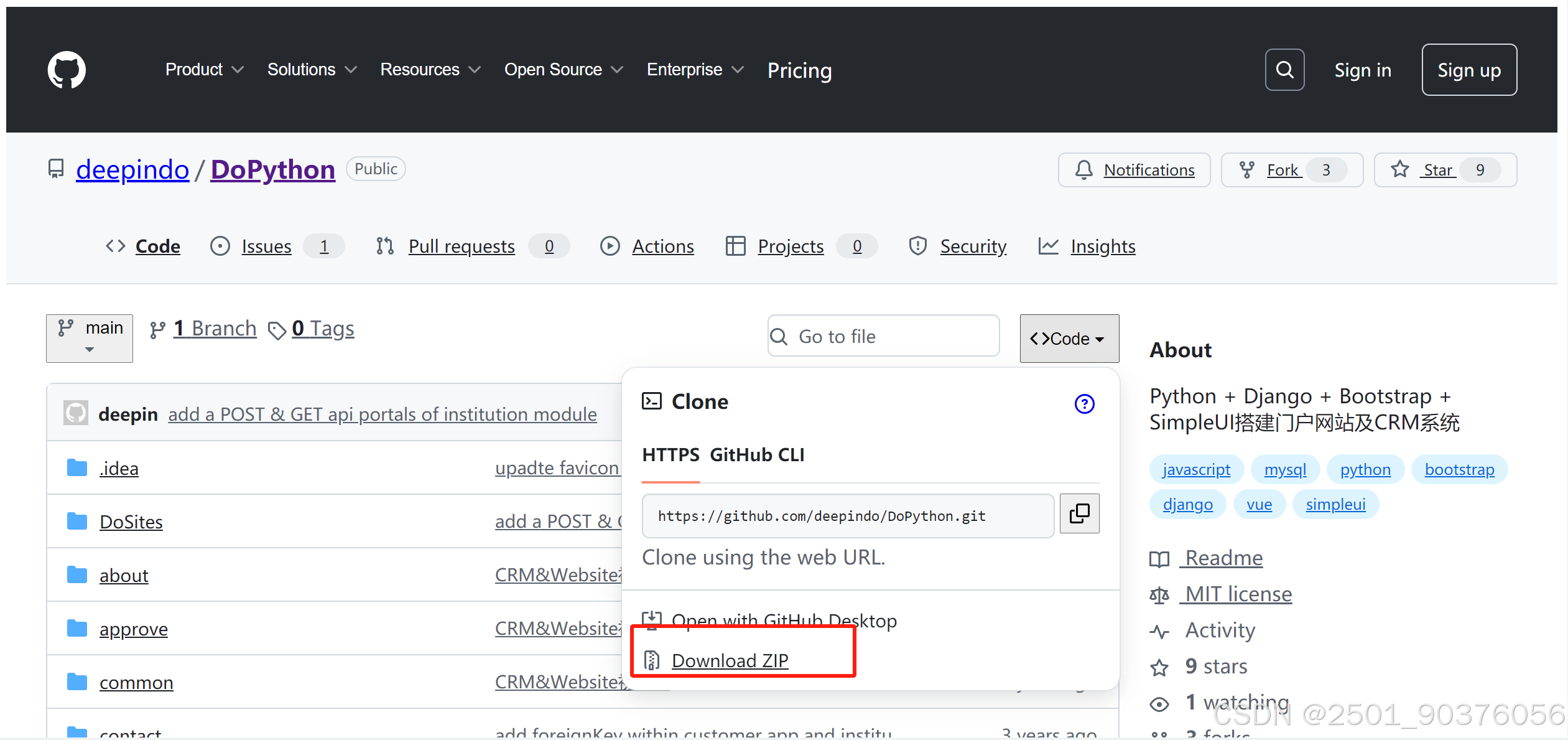Click the search magnifier icon in header
This screenshot has width=1568, height=740.
click(x=1284, y=70)
